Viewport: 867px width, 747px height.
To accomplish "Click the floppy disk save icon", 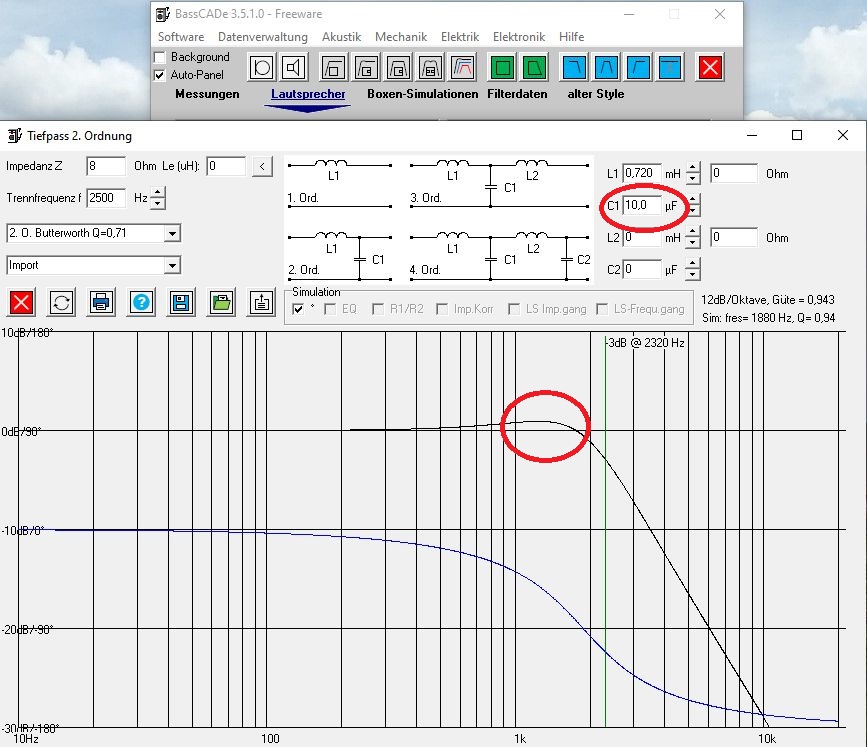I will click(x=181, y=302).
